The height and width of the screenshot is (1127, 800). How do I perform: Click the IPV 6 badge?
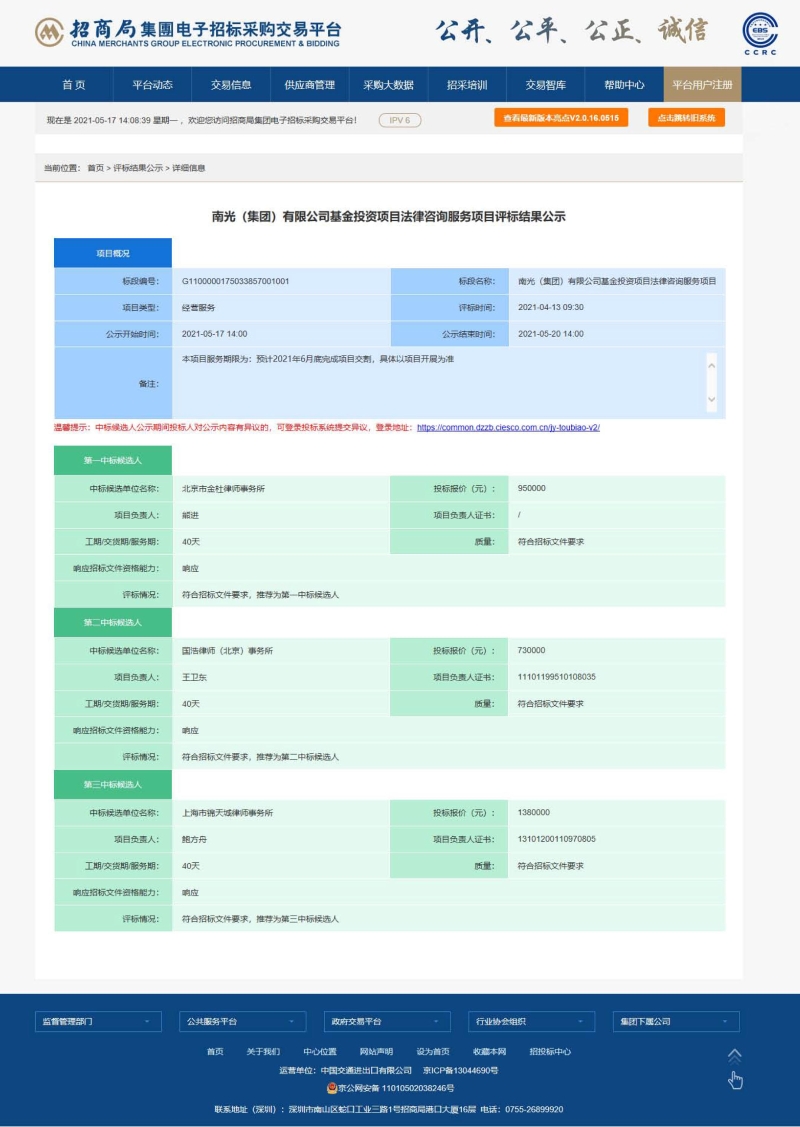pos(400,120)
